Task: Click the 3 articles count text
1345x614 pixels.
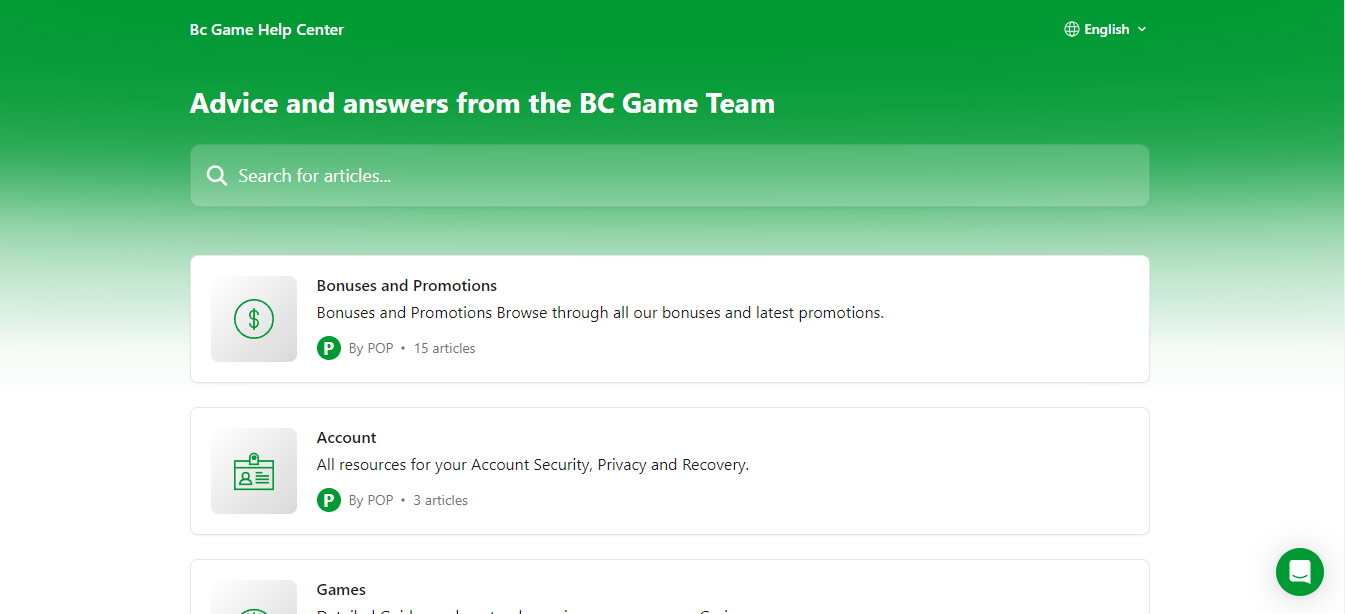Action: [x=441, y=500]
